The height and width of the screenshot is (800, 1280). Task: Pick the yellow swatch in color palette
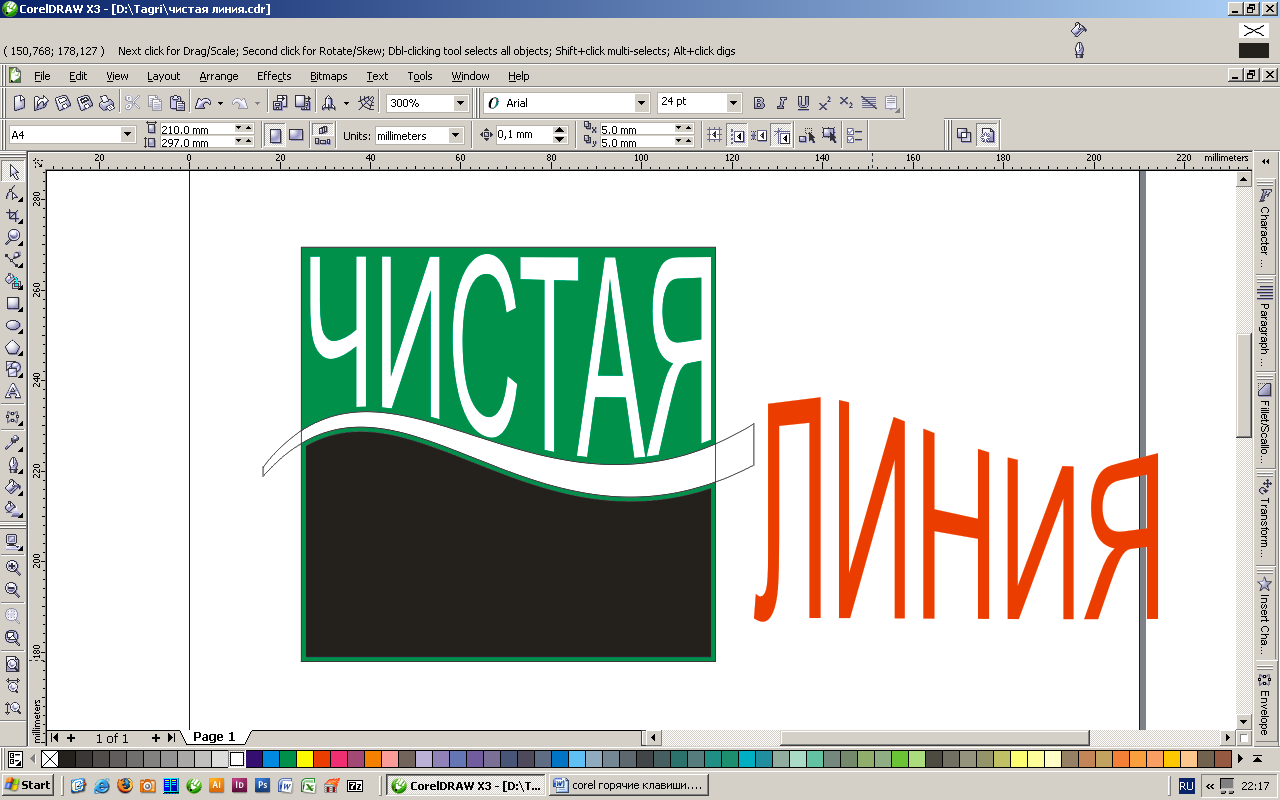pos(305,759)
